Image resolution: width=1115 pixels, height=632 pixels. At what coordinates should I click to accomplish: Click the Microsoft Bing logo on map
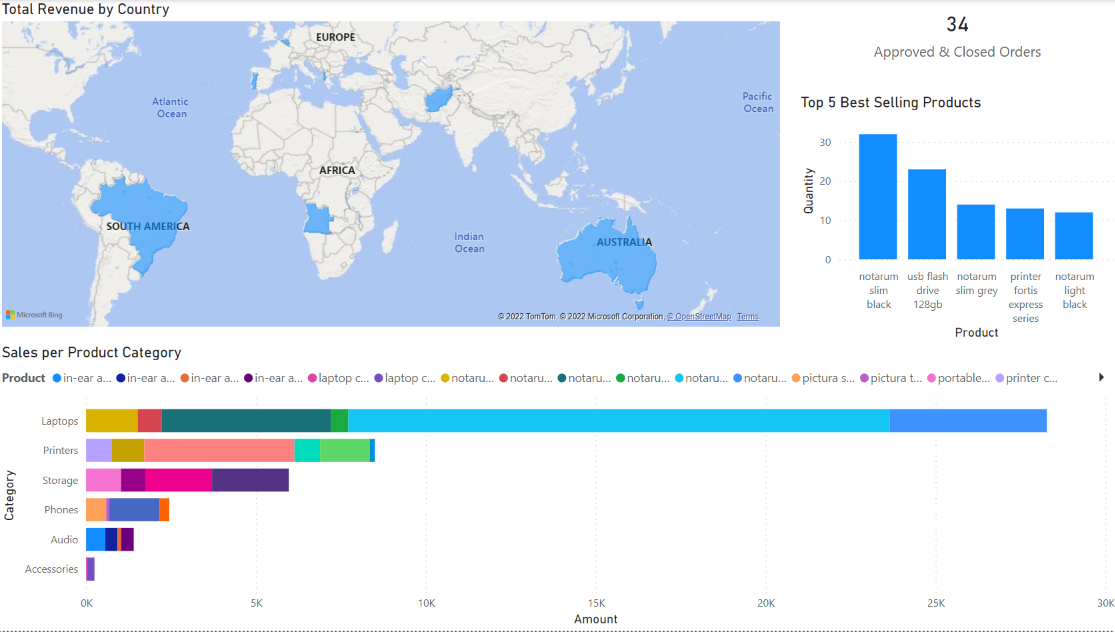[34, 315]
